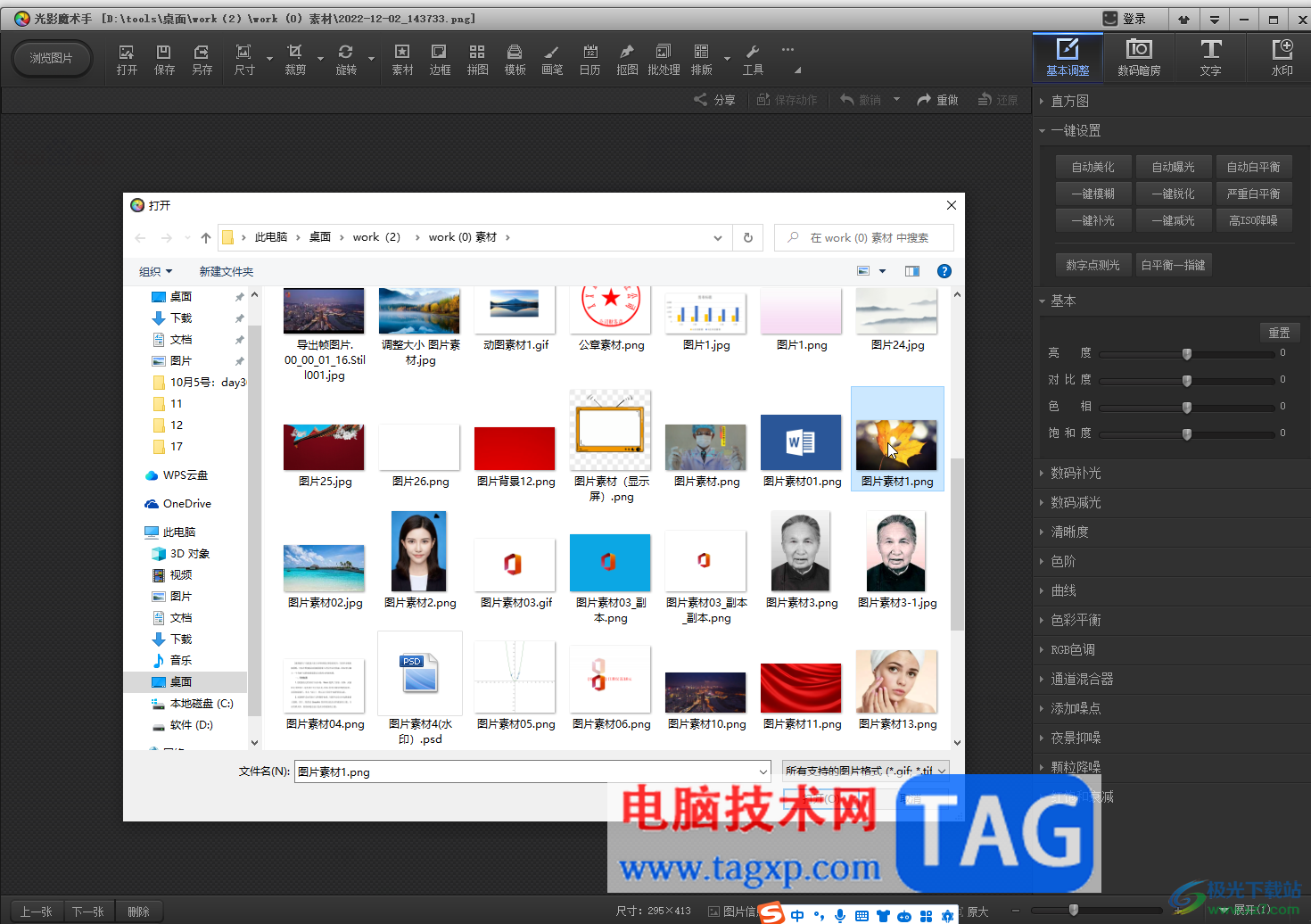Switch to 基本调整 tab
Image resolution: width=1311 pixels, height=924 pixels.
[1068, 57]
